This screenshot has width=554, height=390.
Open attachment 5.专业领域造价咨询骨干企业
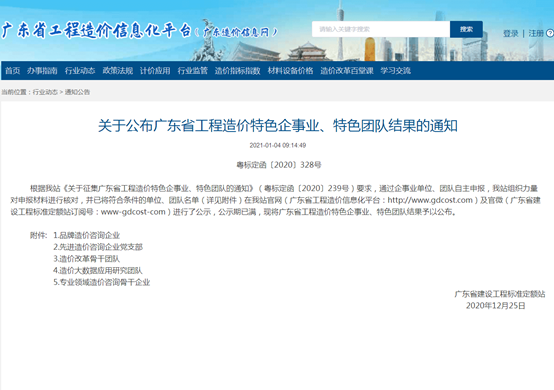(102, 282)
